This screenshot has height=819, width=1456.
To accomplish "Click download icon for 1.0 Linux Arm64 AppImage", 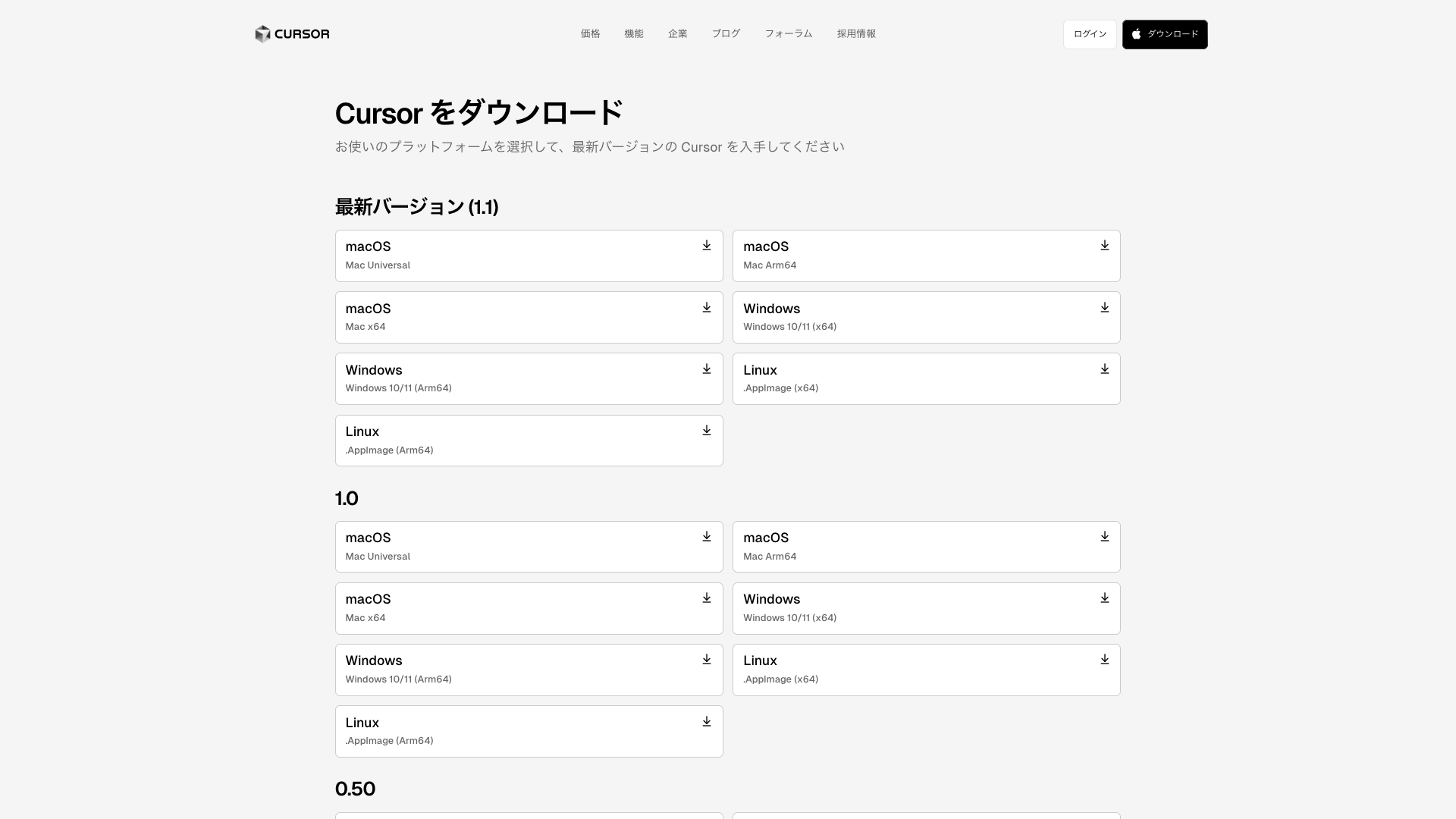I will point(707,722).
